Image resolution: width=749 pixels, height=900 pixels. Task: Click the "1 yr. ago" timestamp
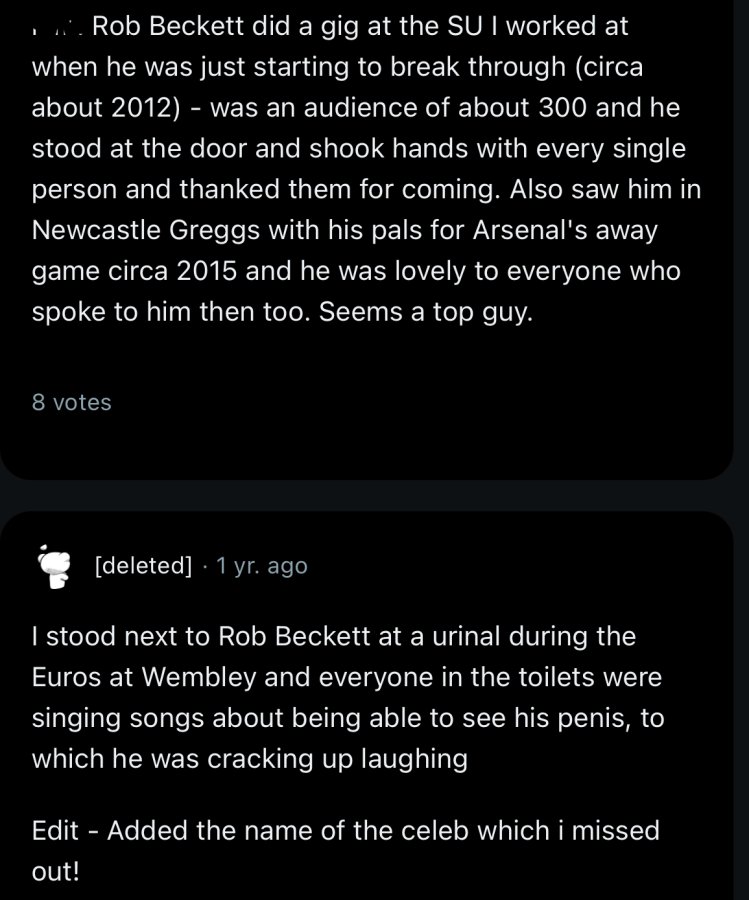coord(262,566)
